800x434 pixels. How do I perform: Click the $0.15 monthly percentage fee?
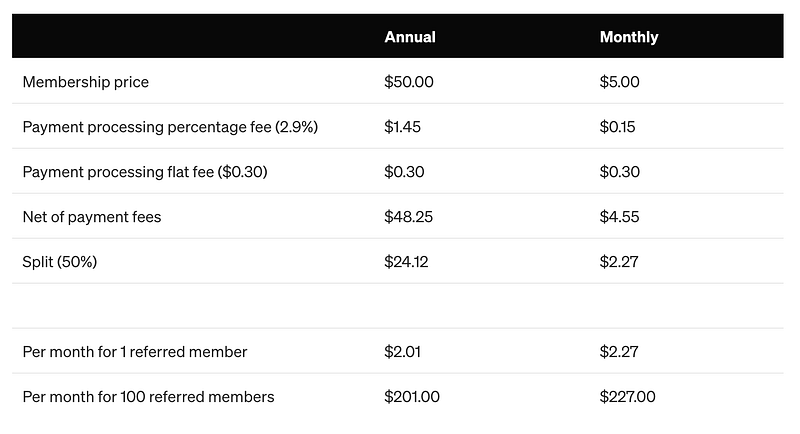coord(617,127)
